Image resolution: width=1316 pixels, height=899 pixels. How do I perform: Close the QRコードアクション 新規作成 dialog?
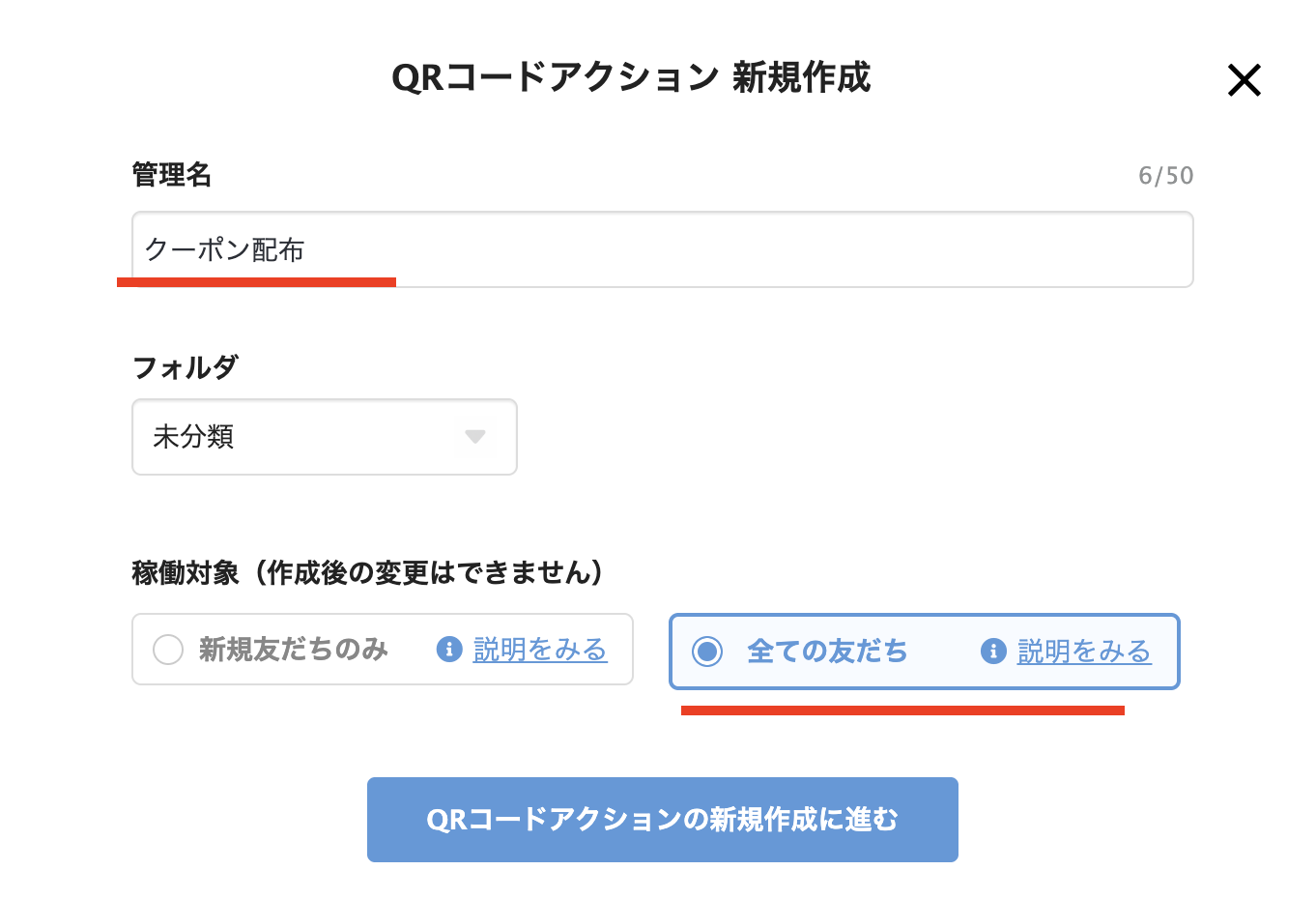(x=1244, y=80)
